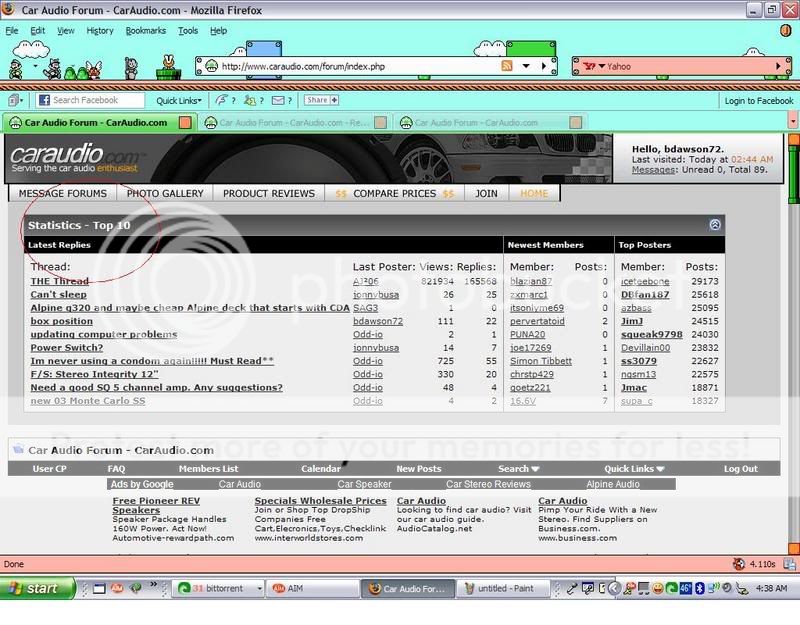Click the Facebook messages envelope icon
The image size is (800, 625).
click(278, 100)
